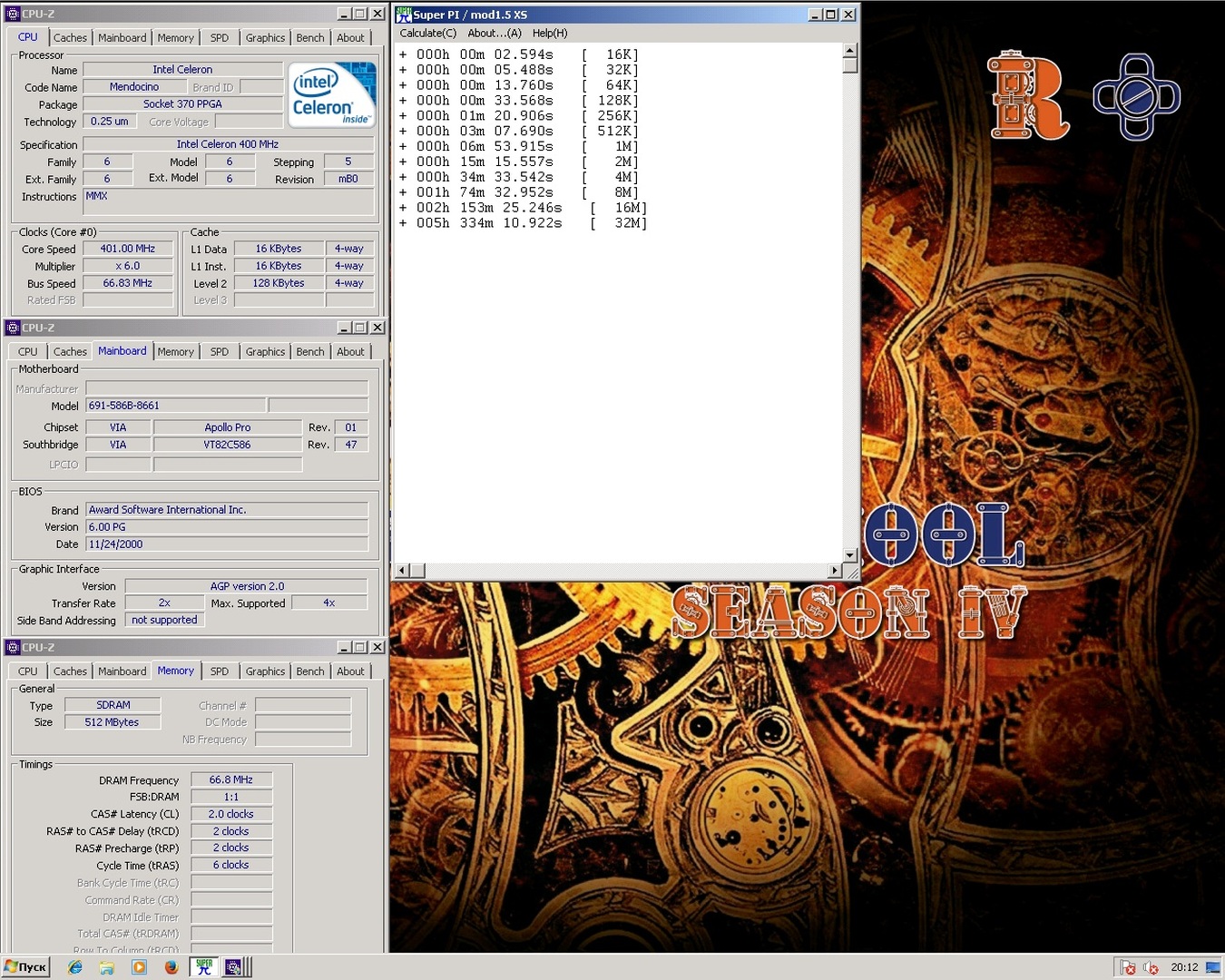Click the Name field reading Intel Celeron
This screenshot has height=980, width=1225.
pyautogui.click(x=182, y=70)
